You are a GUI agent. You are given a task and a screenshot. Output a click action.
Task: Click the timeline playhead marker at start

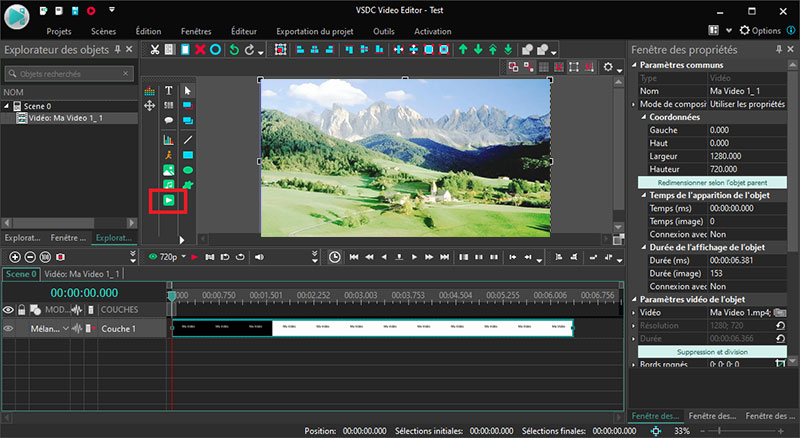[x=172, y=296]
